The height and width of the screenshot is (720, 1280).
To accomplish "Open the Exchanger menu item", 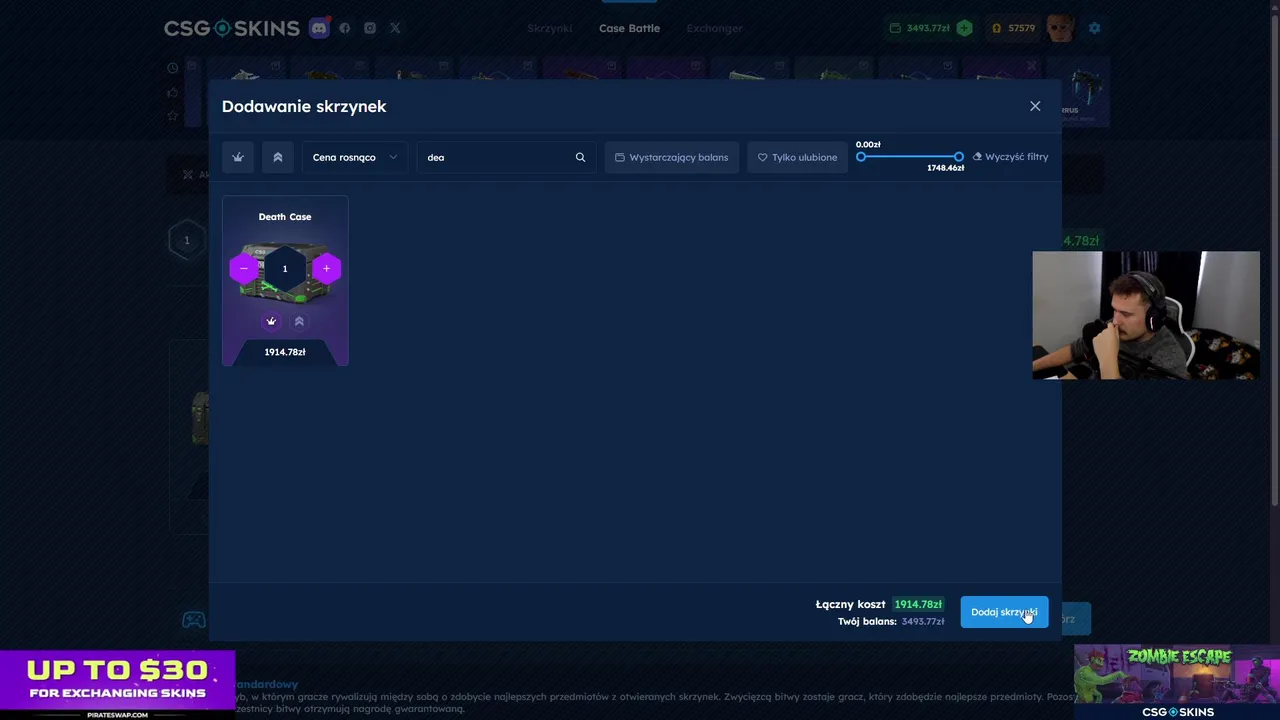I will [714, 28].
